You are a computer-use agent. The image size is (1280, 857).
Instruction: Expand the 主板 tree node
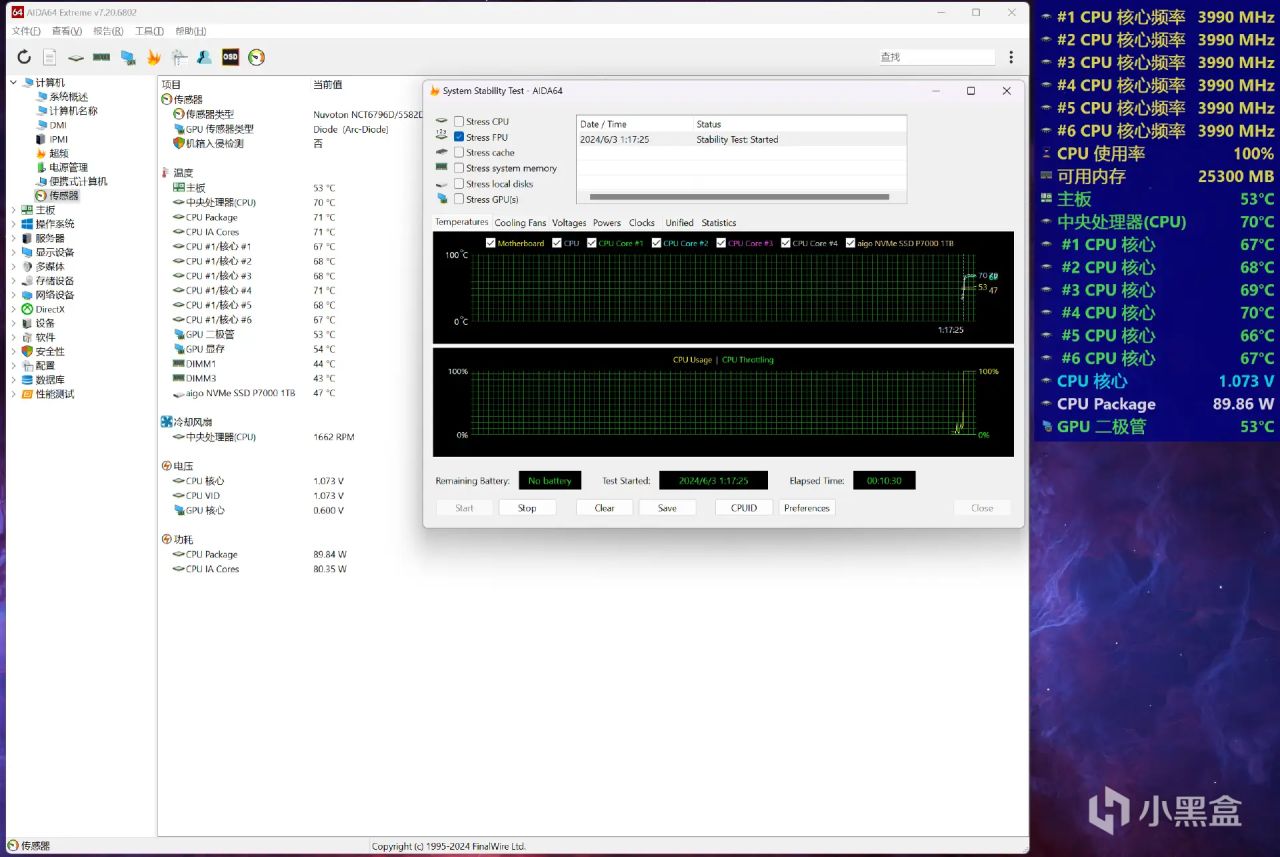pyautogui.click(x=13, y=210)
